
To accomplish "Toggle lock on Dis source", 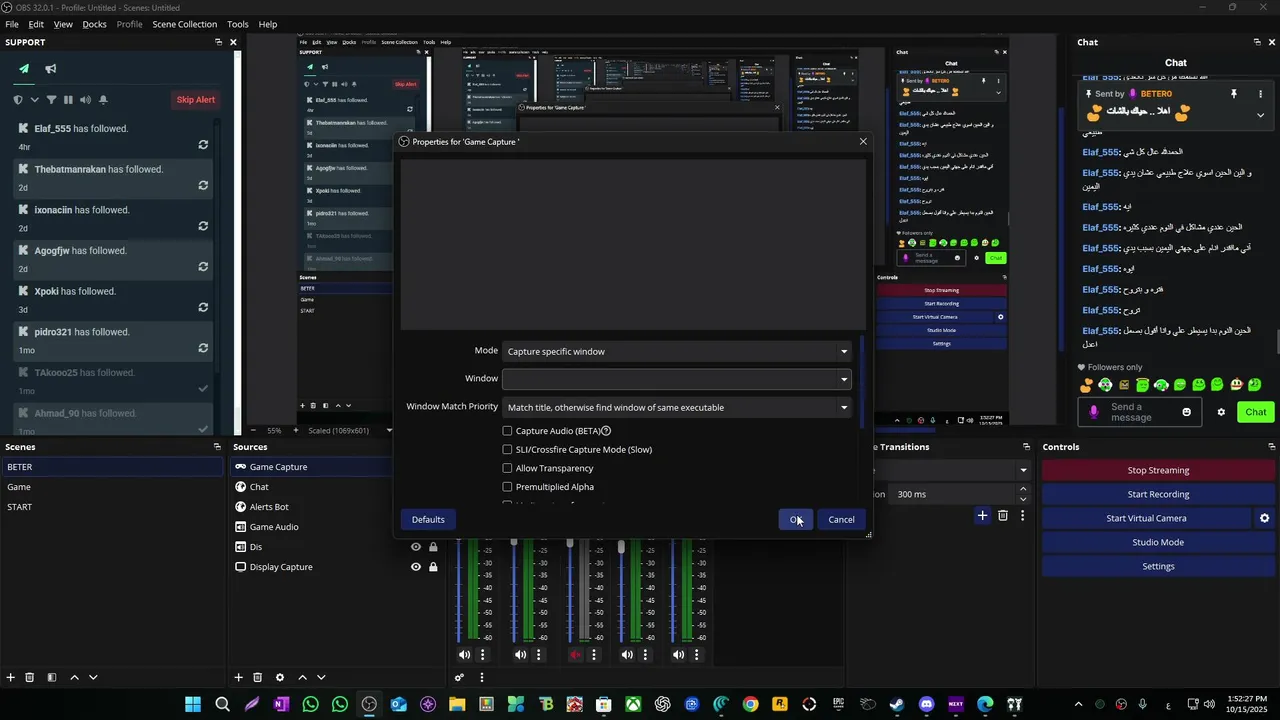I will coord(433,547).
